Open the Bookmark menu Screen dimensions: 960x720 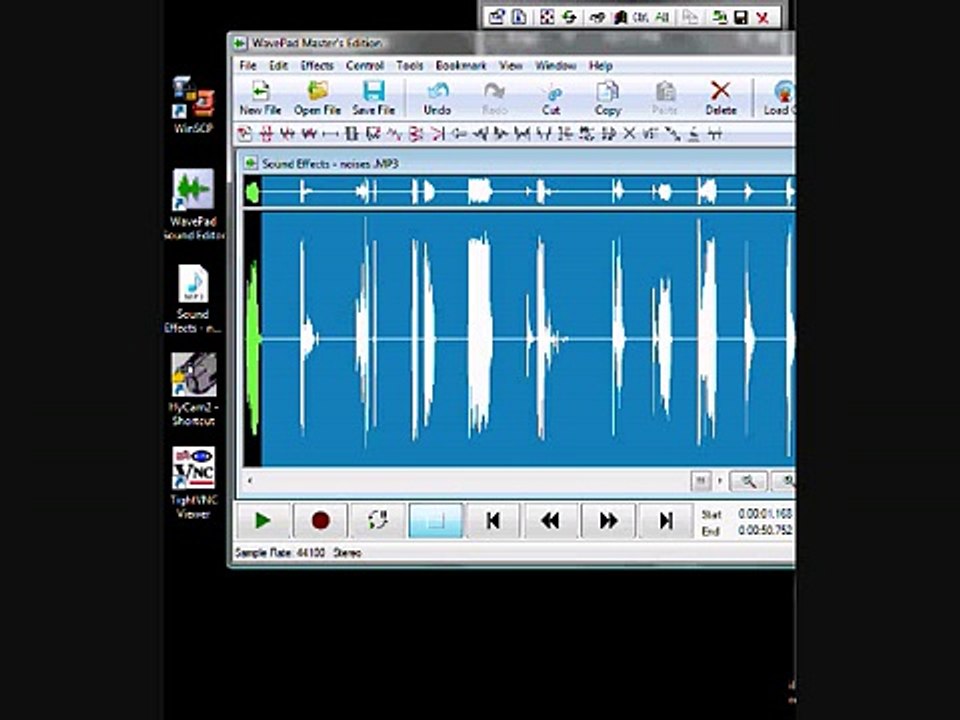pyautogui.click(x=460, y=66)
